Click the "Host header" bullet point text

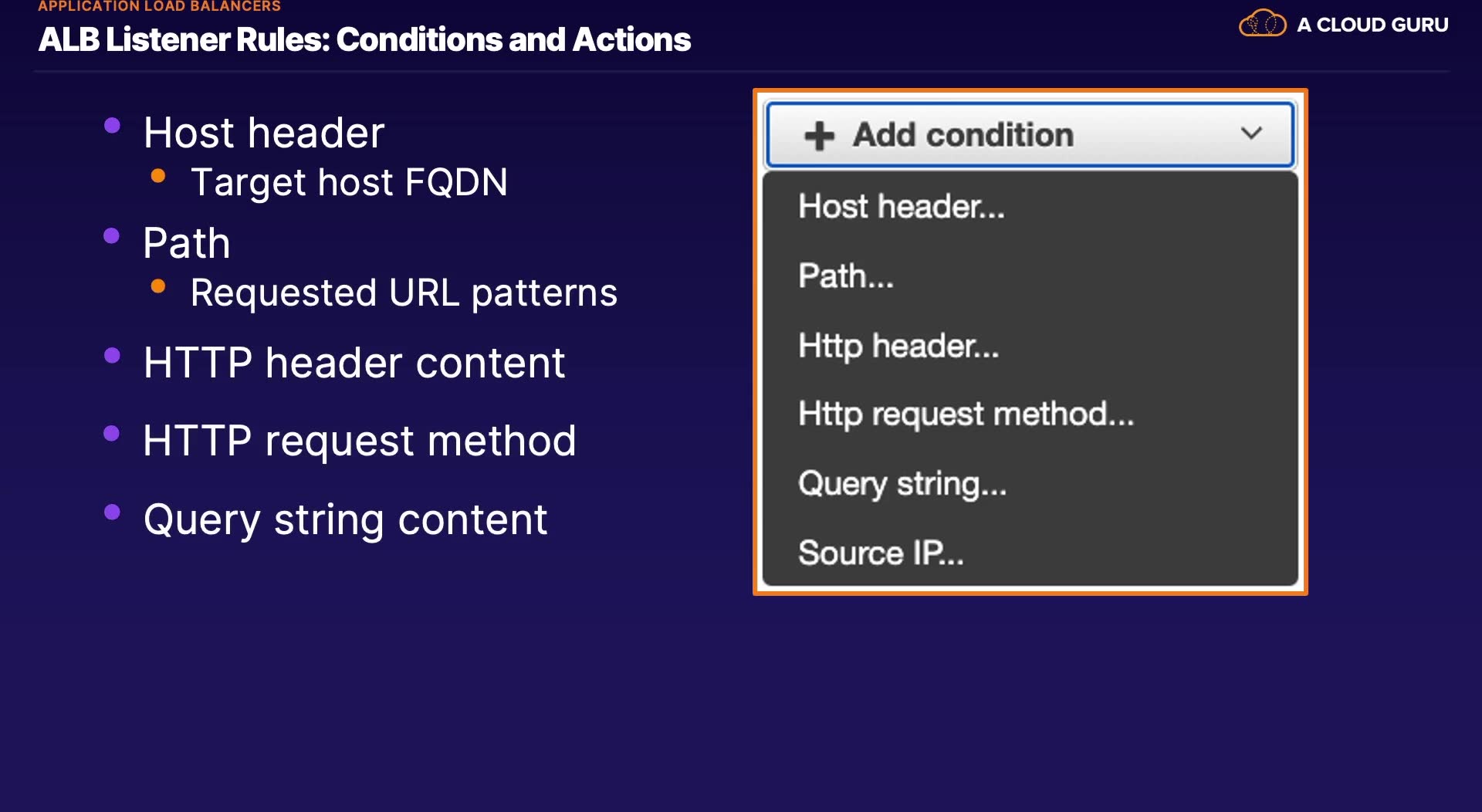[263, 133]
